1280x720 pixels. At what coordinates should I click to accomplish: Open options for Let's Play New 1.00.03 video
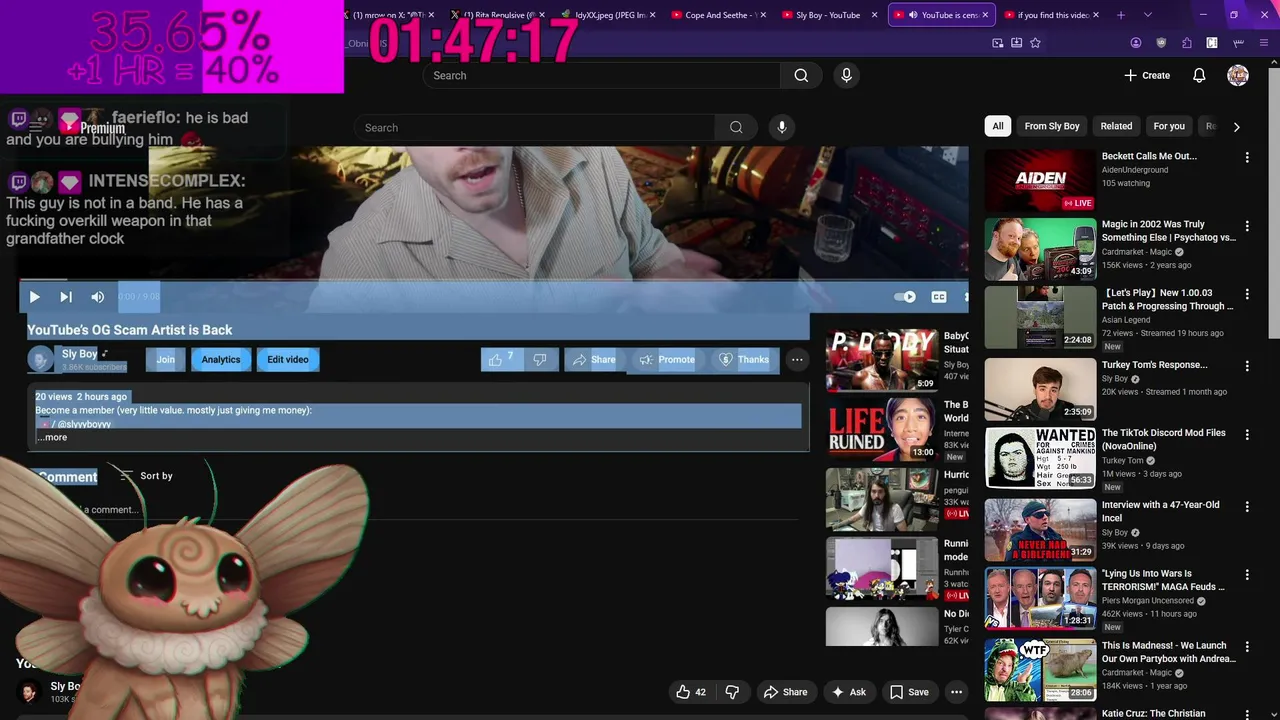coord(1247,295)
